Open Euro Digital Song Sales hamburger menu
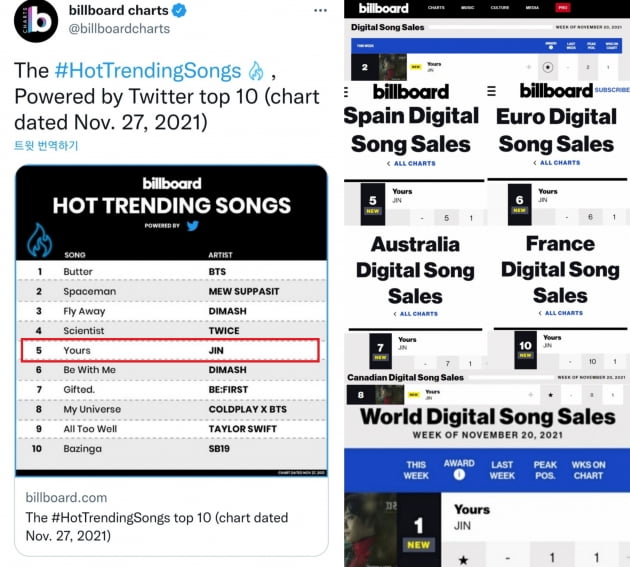This screenshot has height=567, width=630. (x=491, y=91)
